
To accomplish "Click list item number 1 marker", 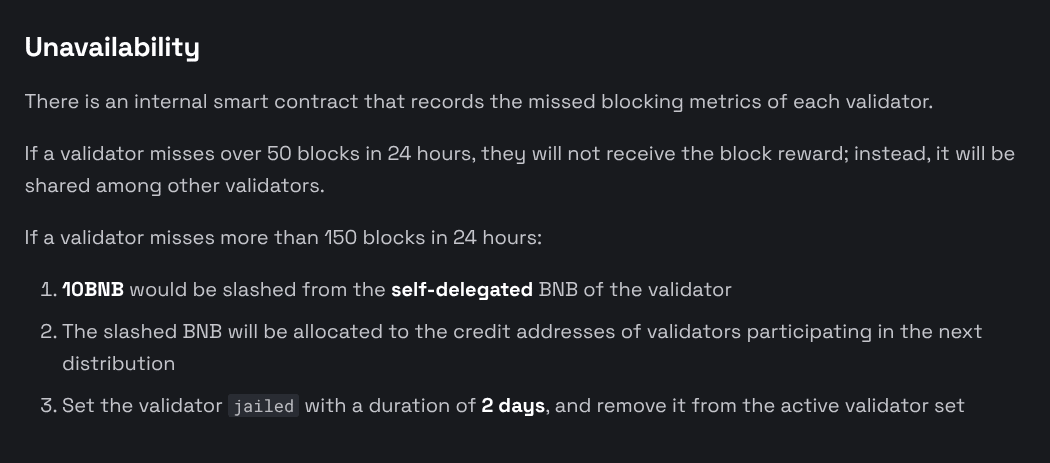I will click(49, 289).
